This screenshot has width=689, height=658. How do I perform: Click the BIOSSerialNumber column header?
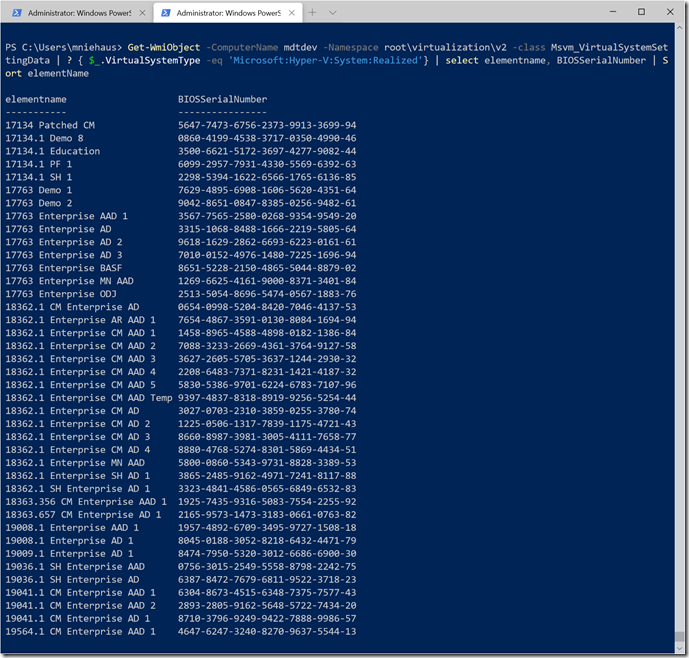coord(222,99)
